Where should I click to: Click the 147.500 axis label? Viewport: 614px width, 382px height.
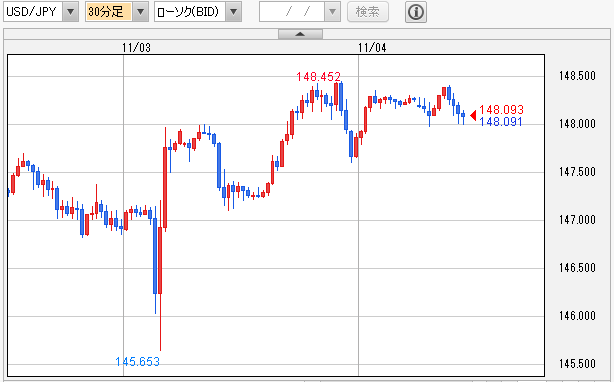(577, 171)
